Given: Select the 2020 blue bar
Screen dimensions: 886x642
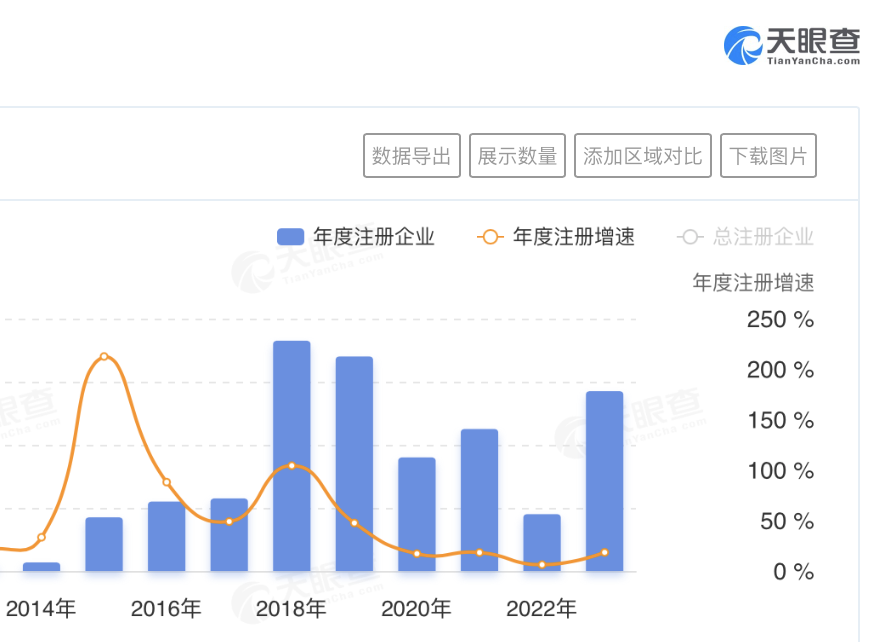Looking at the screenshot, I should pyautogui.click(x=417, y=514).
